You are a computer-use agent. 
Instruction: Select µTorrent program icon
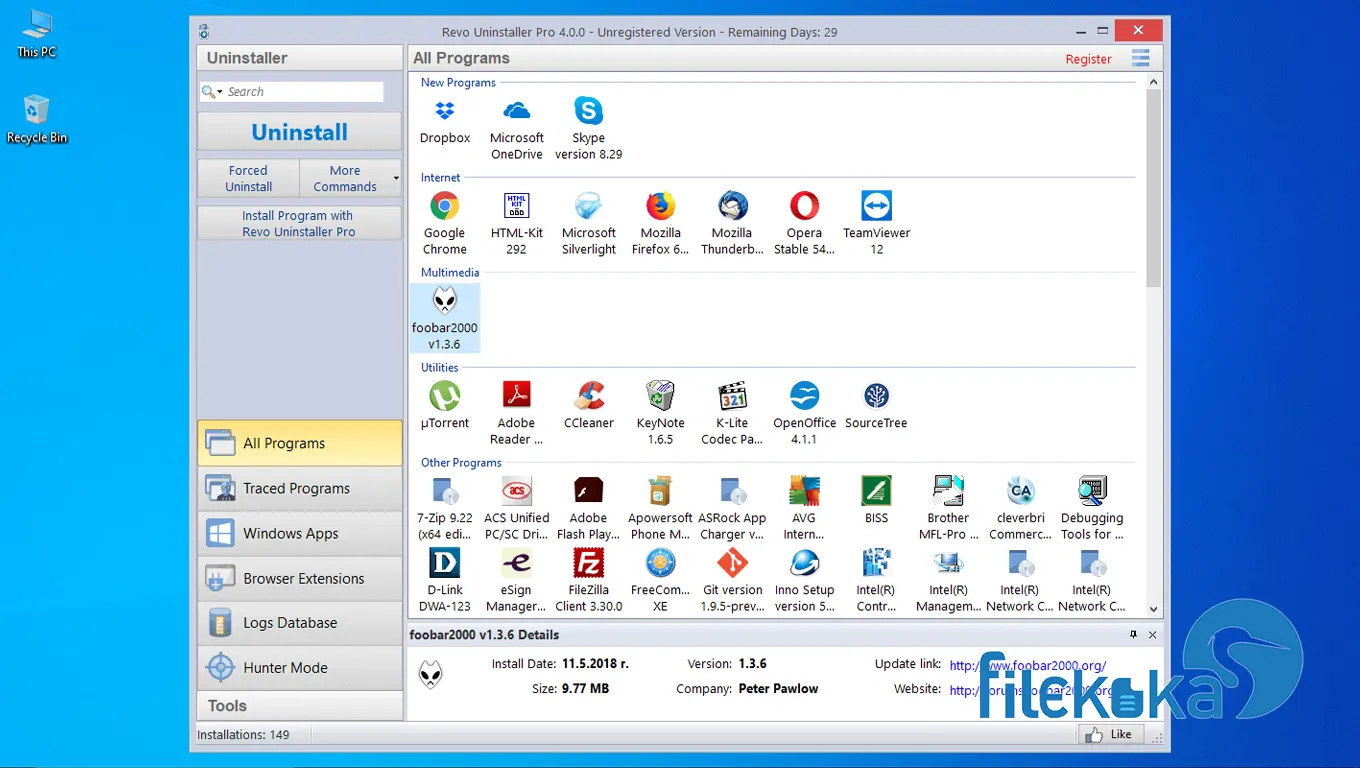(x=445, y=396)
